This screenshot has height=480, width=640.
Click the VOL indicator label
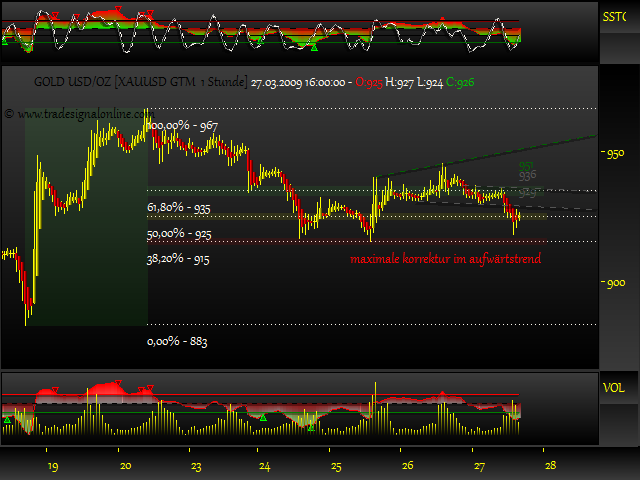(x=615, y=387)
